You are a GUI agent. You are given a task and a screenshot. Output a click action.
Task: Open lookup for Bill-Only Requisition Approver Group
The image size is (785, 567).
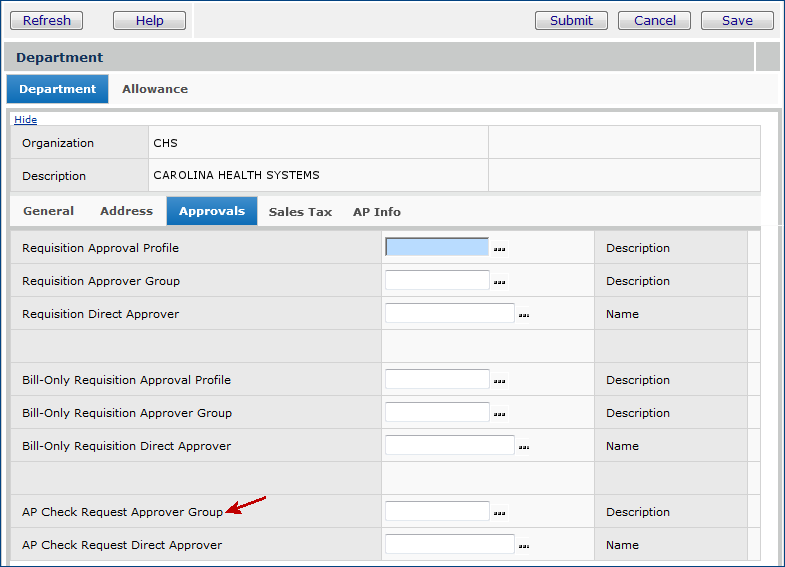coord(499,413)
